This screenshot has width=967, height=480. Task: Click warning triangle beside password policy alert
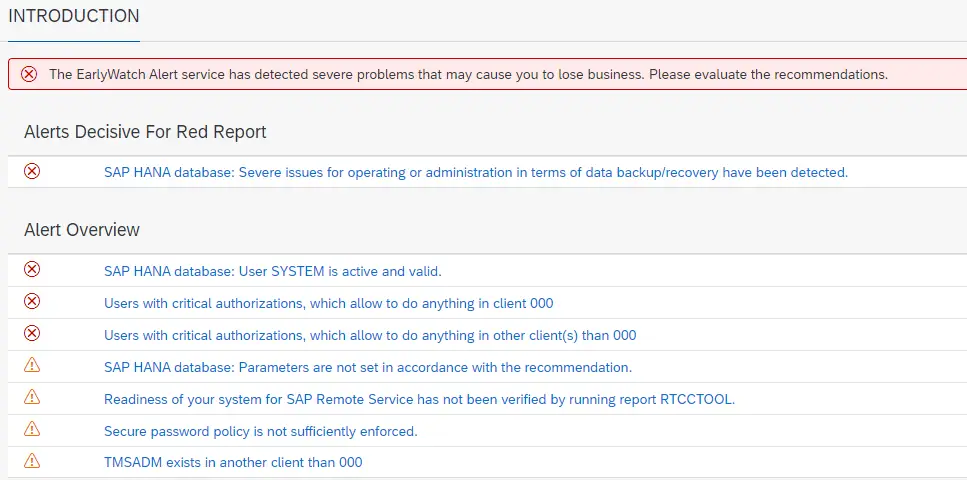coord(32,429)
